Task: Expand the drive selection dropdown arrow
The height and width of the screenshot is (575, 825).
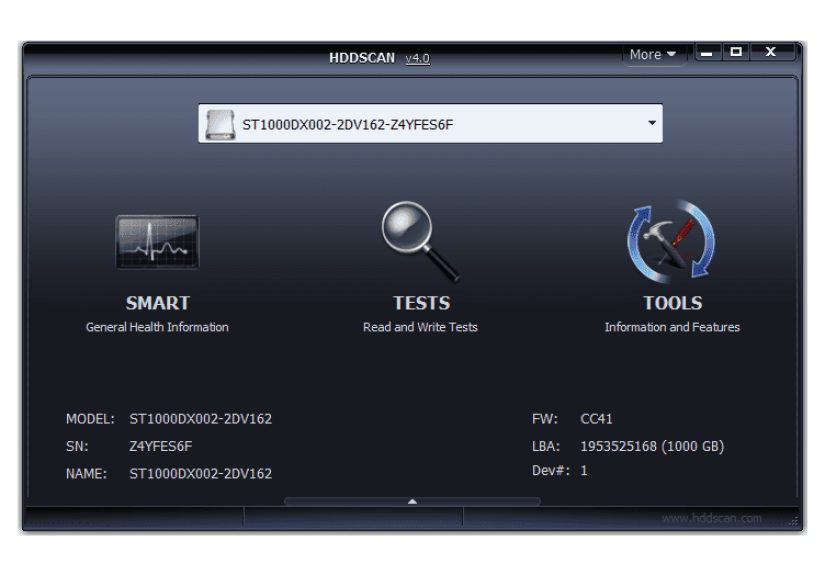Action: 652,123
